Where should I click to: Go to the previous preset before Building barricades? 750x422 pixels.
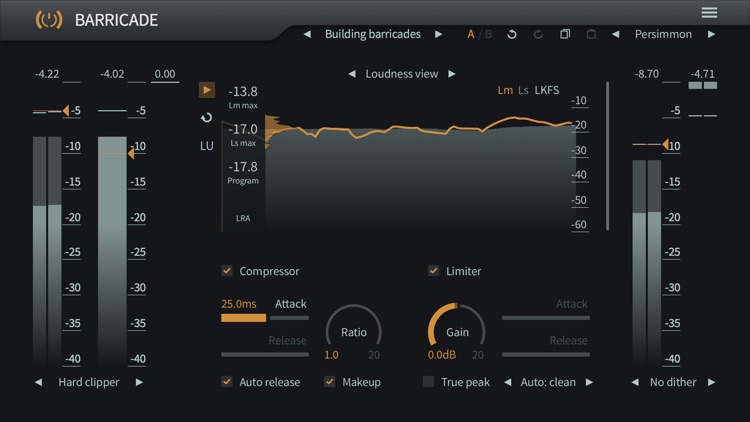(x=308, y=34)
